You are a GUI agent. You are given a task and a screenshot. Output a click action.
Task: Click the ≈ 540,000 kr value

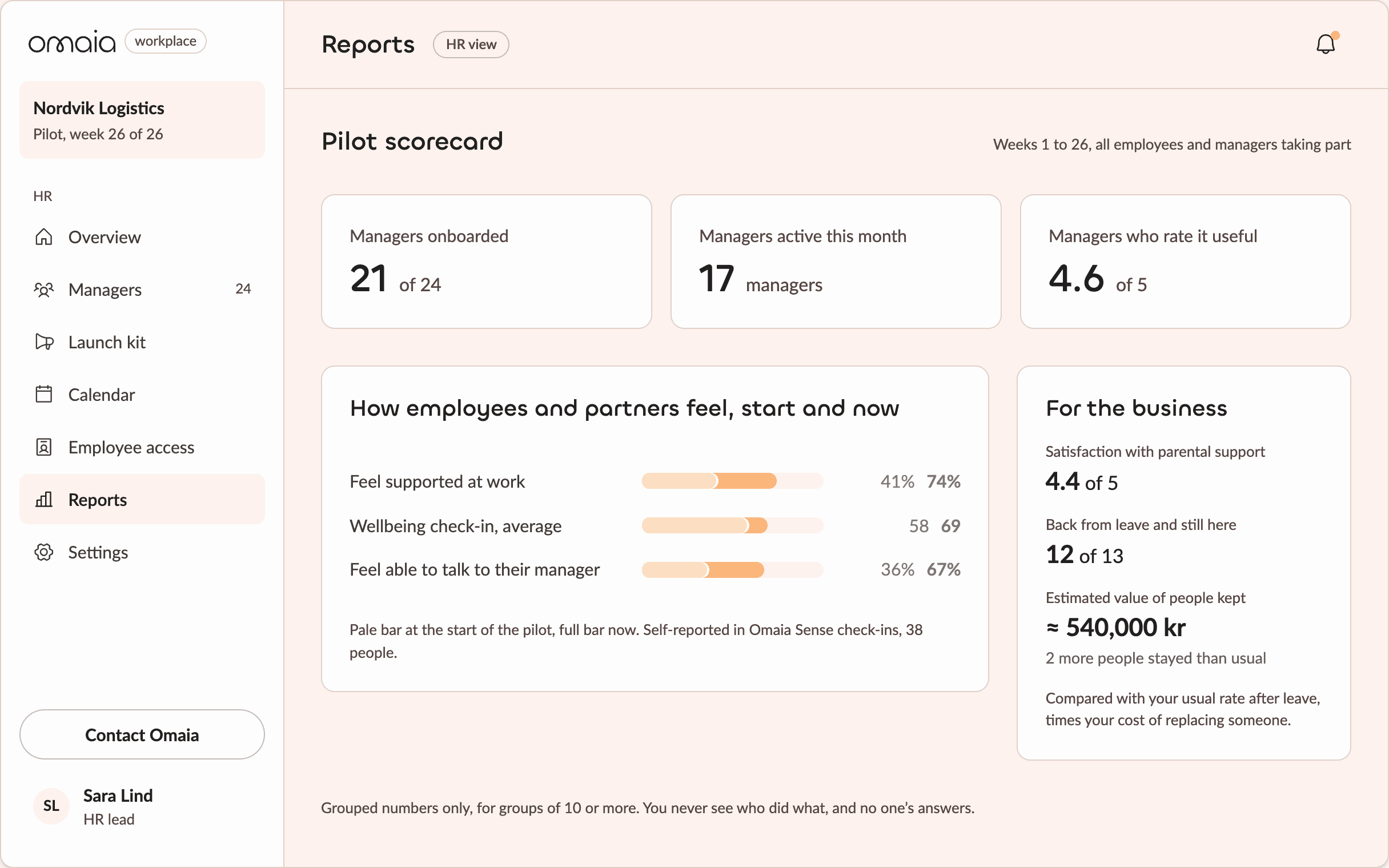(1115, 628)
